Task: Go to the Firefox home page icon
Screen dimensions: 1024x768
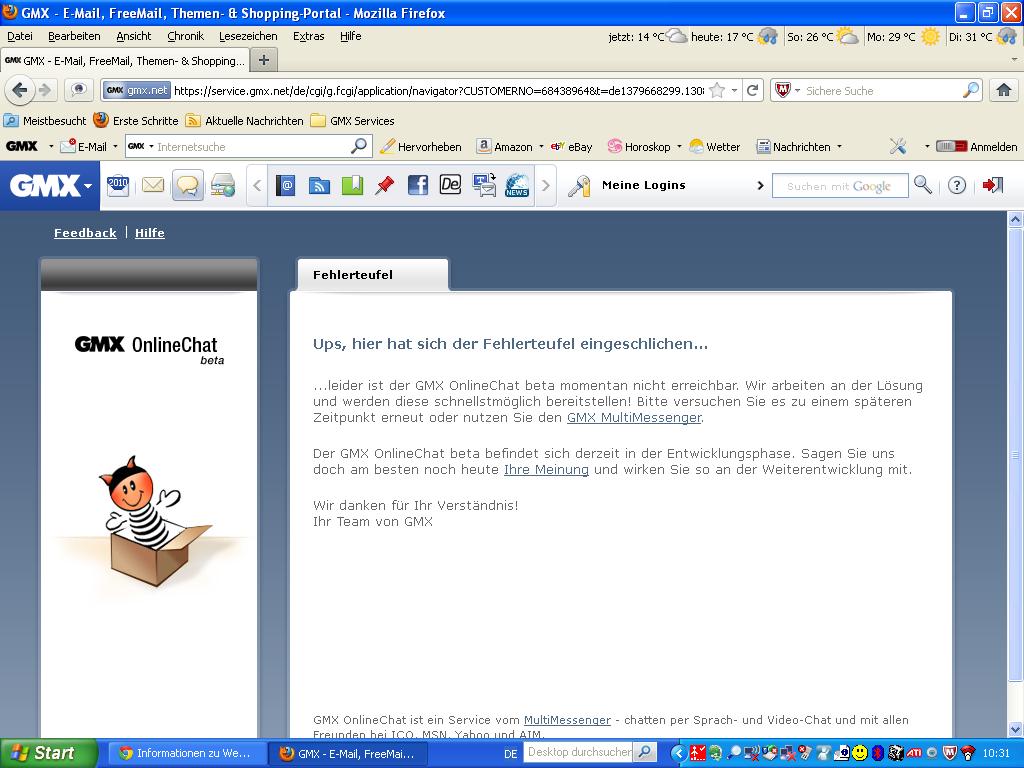Action: point(1004,90)
